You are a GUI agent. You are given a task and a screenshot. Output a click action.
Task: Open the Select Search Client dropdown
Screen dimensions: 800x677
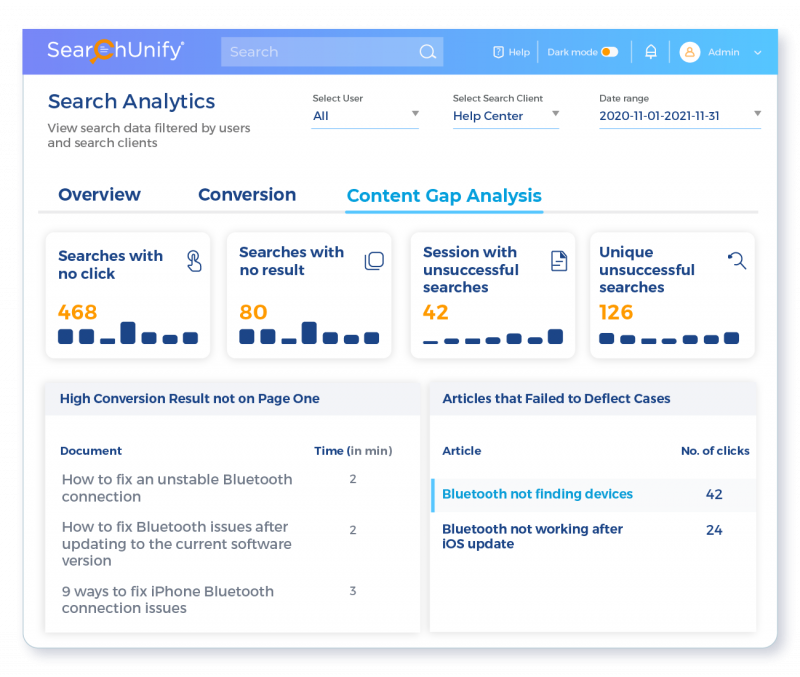[x=506, y=116]
